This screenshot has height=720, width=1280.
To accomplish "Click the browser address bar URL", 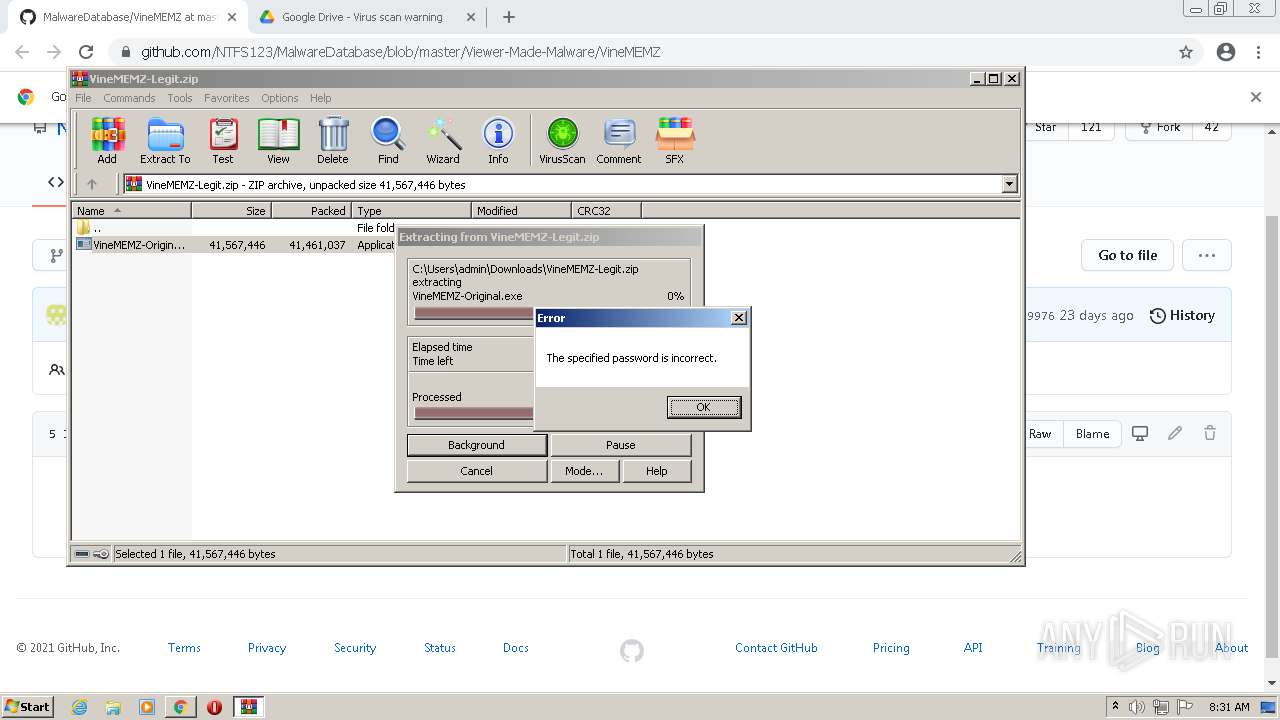I will (x=400, y=52).
